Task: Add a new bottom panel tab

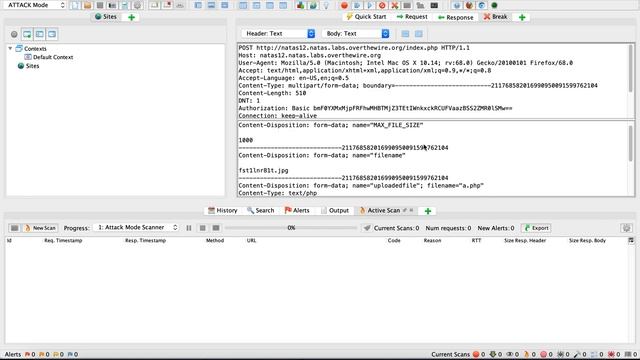Action: [x=428, y=211]
